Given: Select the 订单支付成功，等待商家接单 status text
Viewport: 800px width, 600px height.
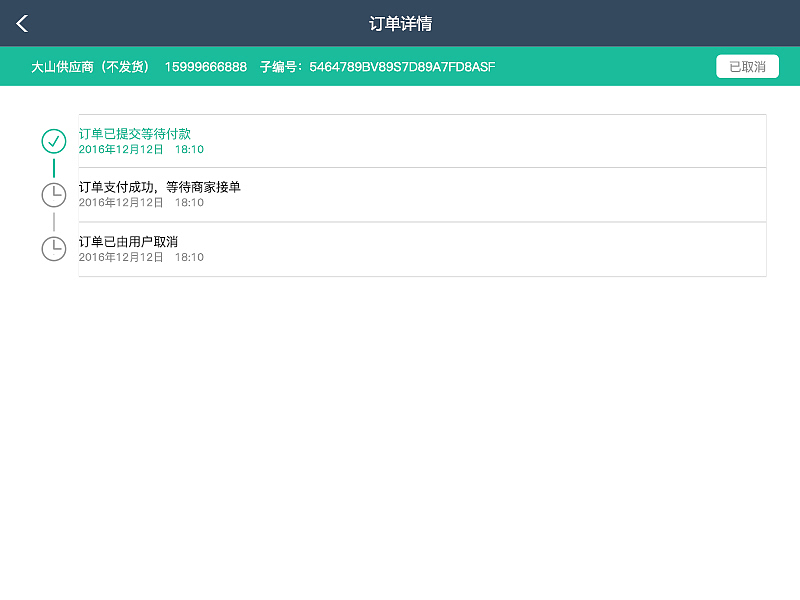Looking at the screenshot, I should [159, 187].
